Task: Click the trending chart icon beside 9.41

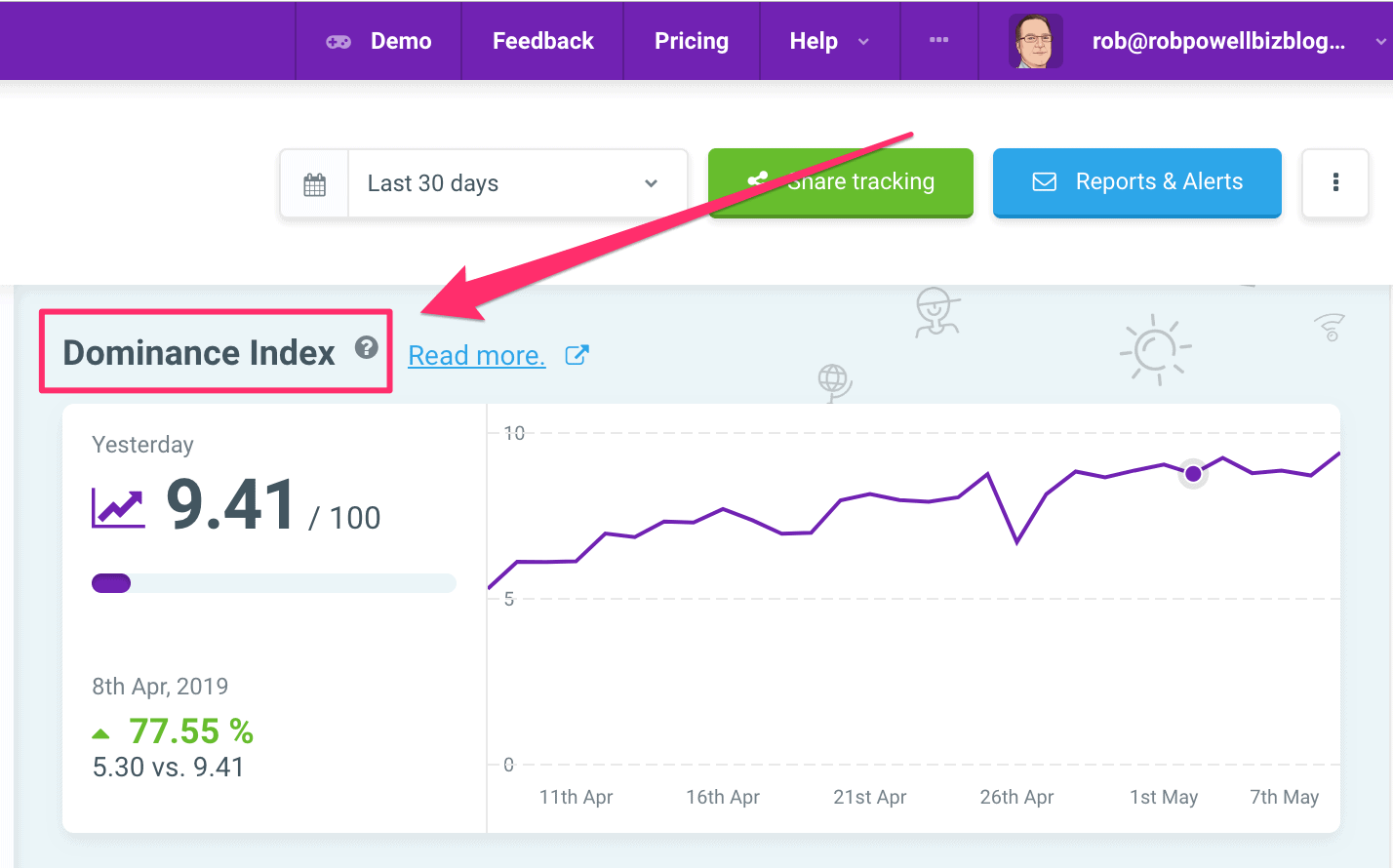Action: 118,507
